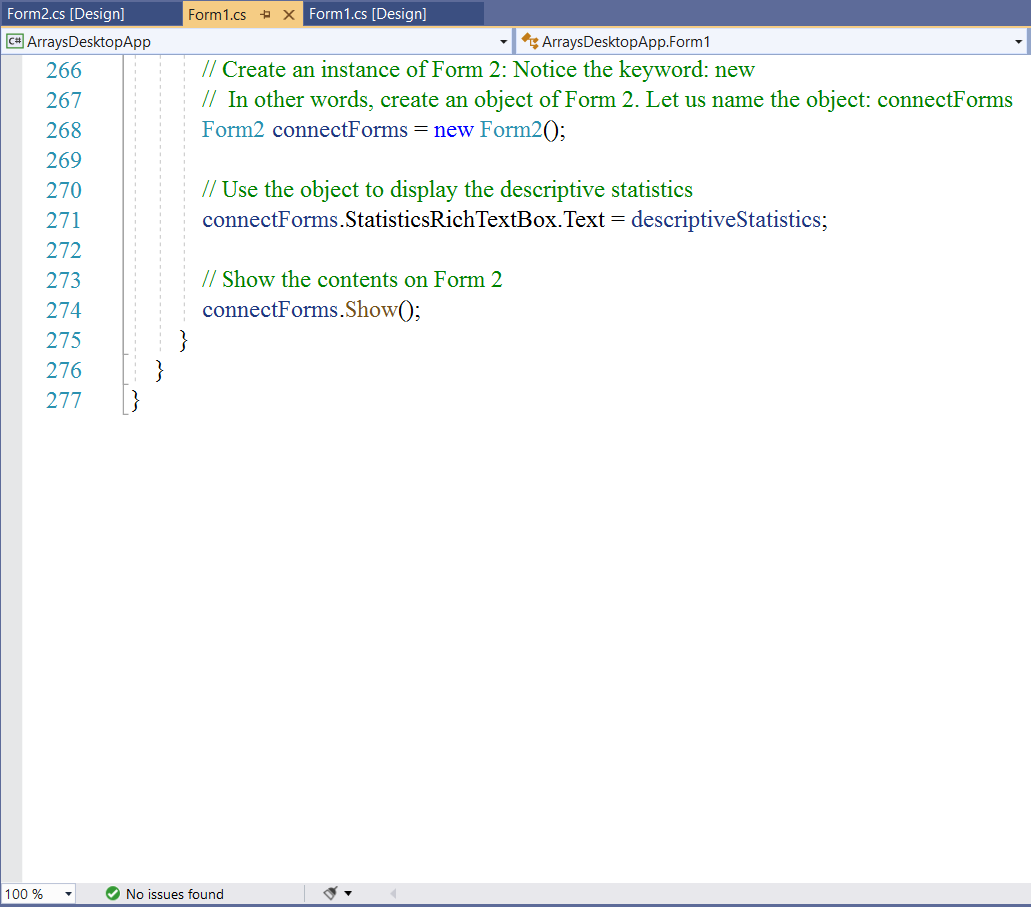Click the StatisticsRichTextBox identifier on line 271
This screenshot has width=1031, height=907.
pyautogui.click(x=450, y=220)
